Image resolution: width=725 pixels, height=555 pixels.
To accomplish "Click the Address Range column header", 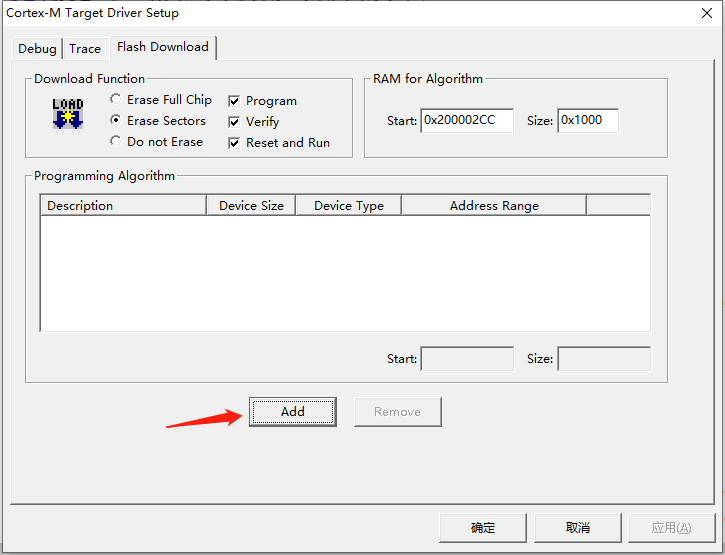I will pyautogui.click(x=494, y=205).
